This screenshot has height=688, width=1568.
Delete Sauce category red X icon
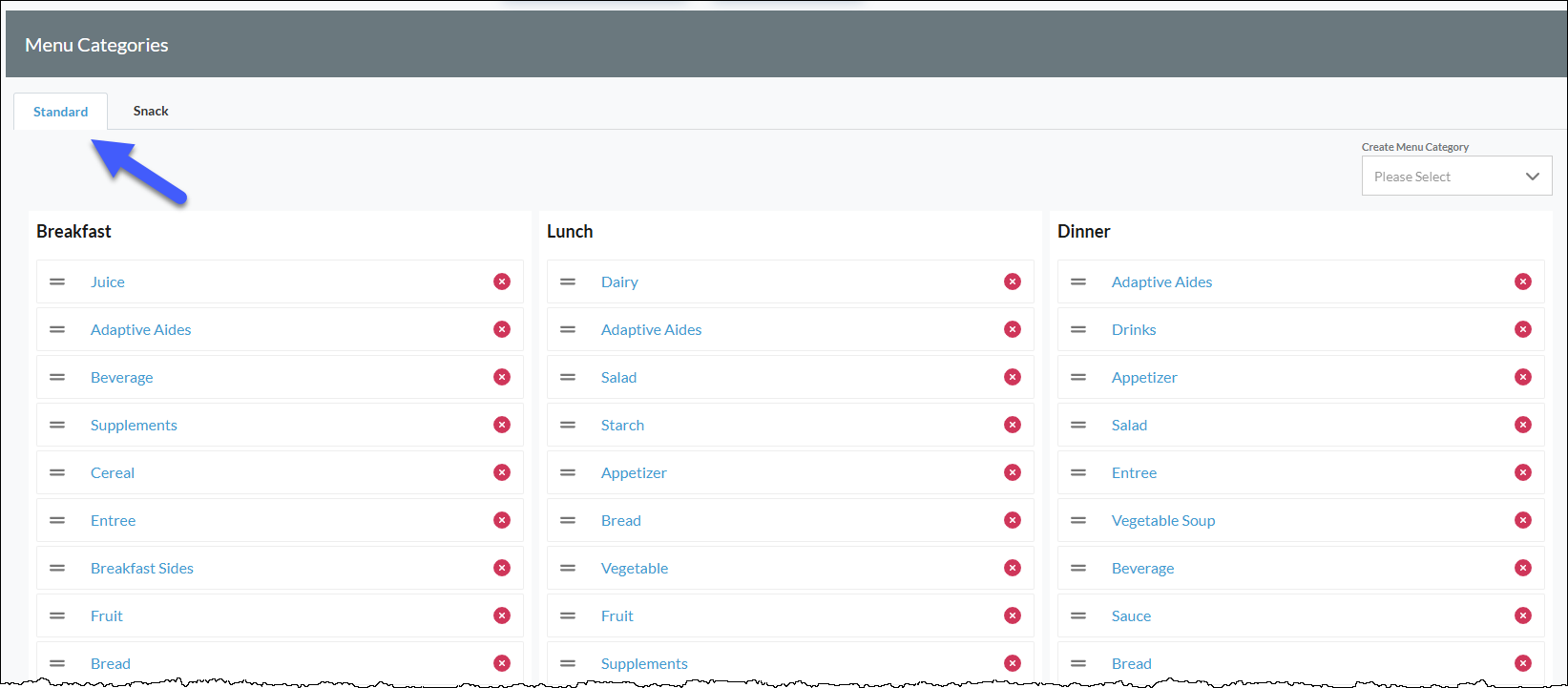1523,615
